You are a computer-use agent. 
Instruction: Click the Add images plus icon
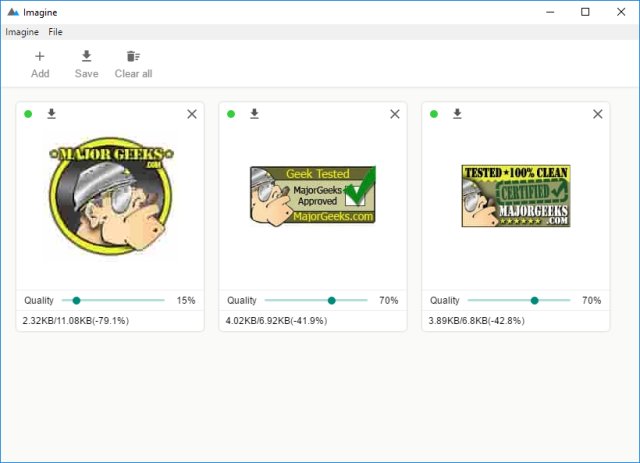(x=40, y=56)
